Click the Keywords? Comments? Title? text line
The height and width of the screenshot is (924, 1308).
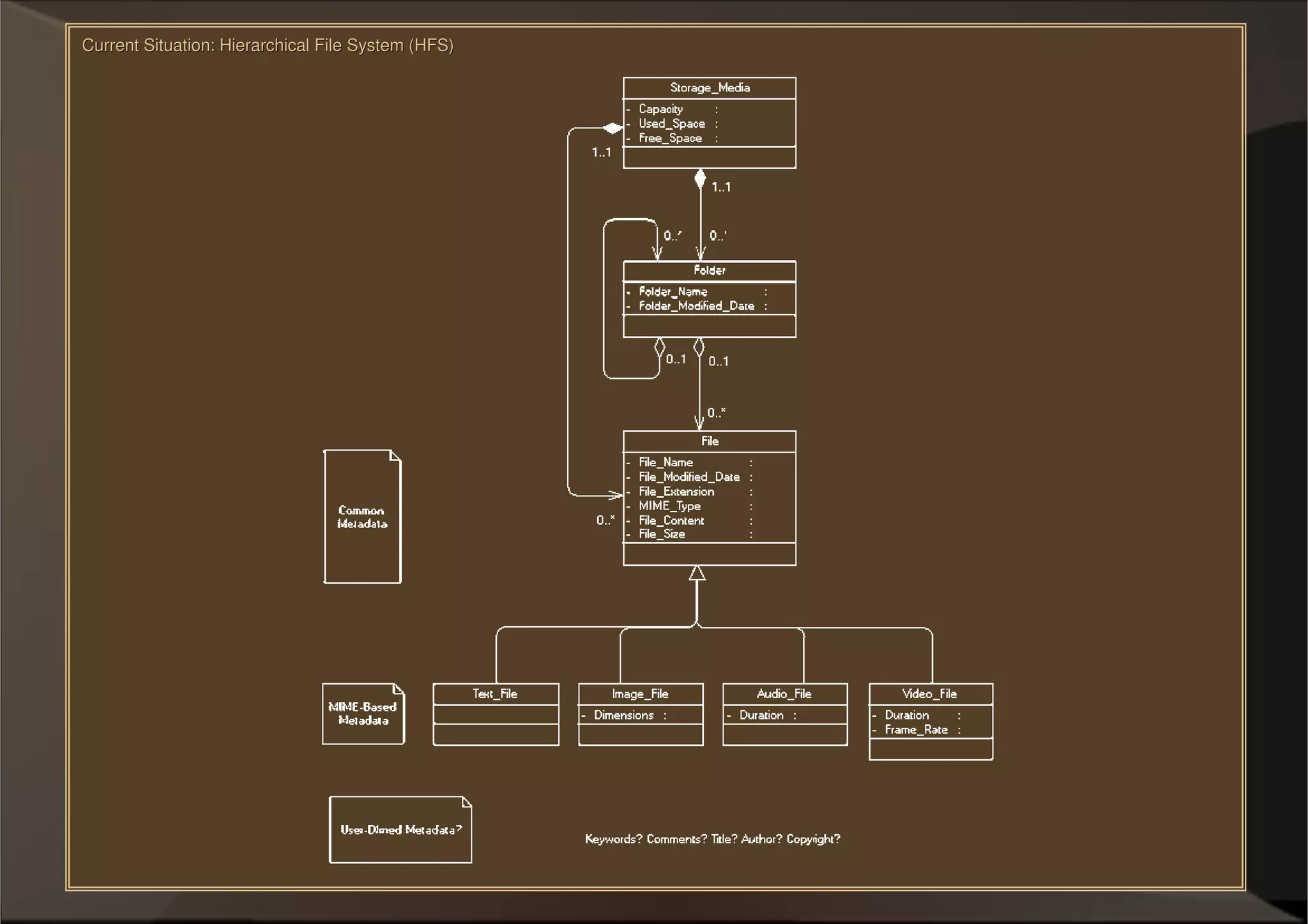(x=712, y=839)
